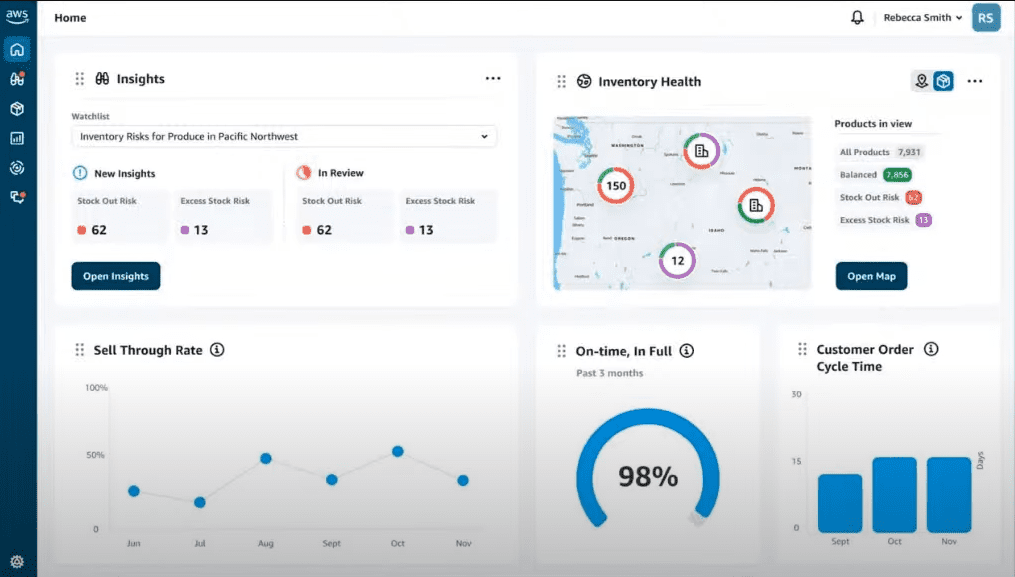Viewport: 1015px width, 577px height.
Task: Click the package box icon in the sidebar
Action: point(17,109)
